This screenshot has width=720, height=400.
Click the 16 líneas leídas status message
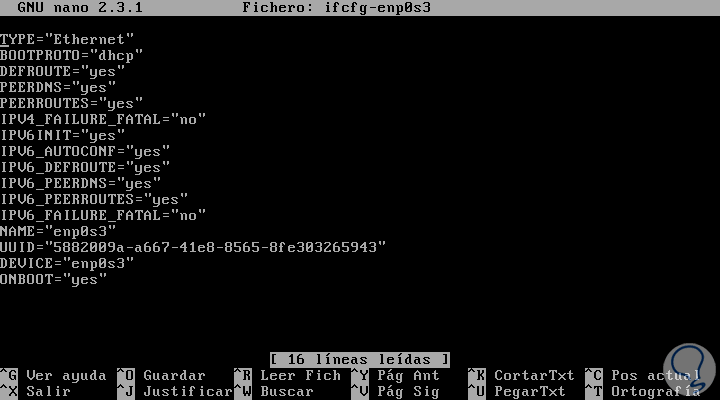point(360,359)
